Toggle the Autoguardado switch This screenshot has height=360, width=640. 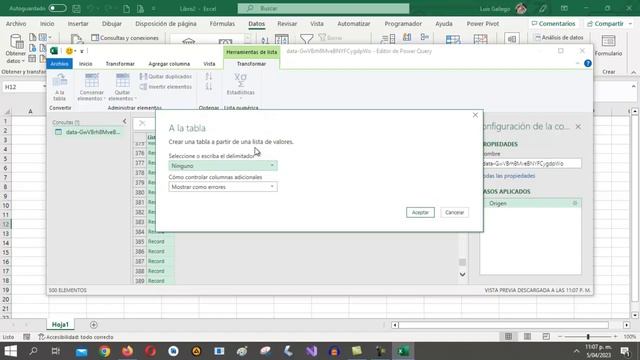[x=57, y=8]
